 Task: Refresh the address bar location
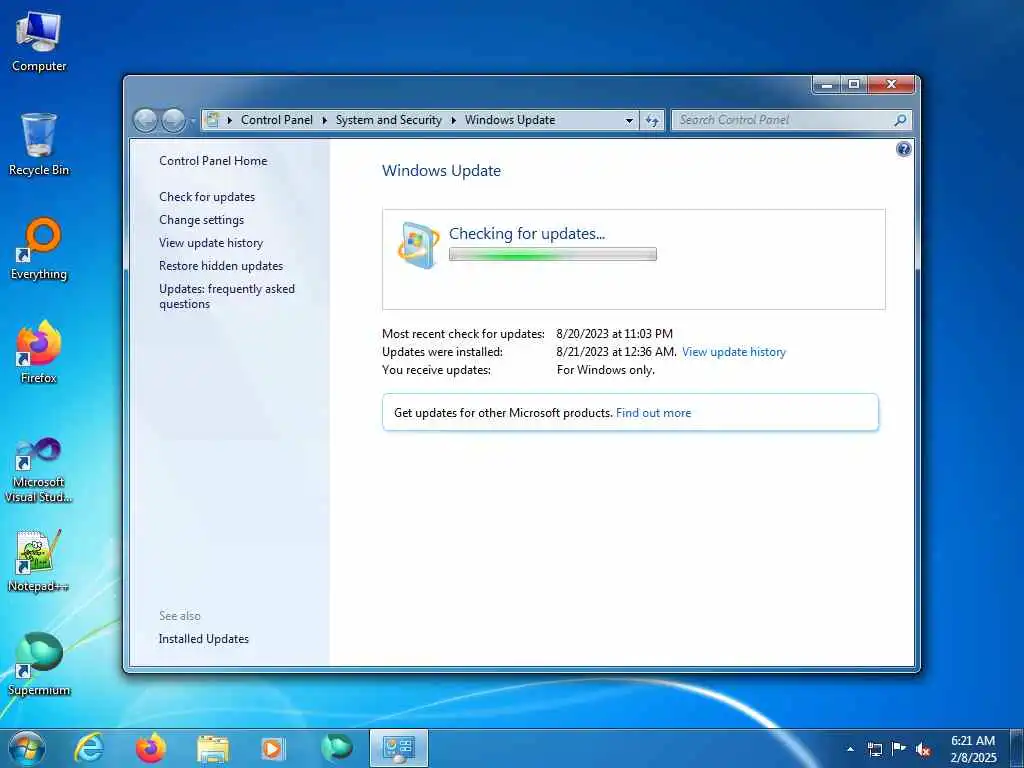652,120
